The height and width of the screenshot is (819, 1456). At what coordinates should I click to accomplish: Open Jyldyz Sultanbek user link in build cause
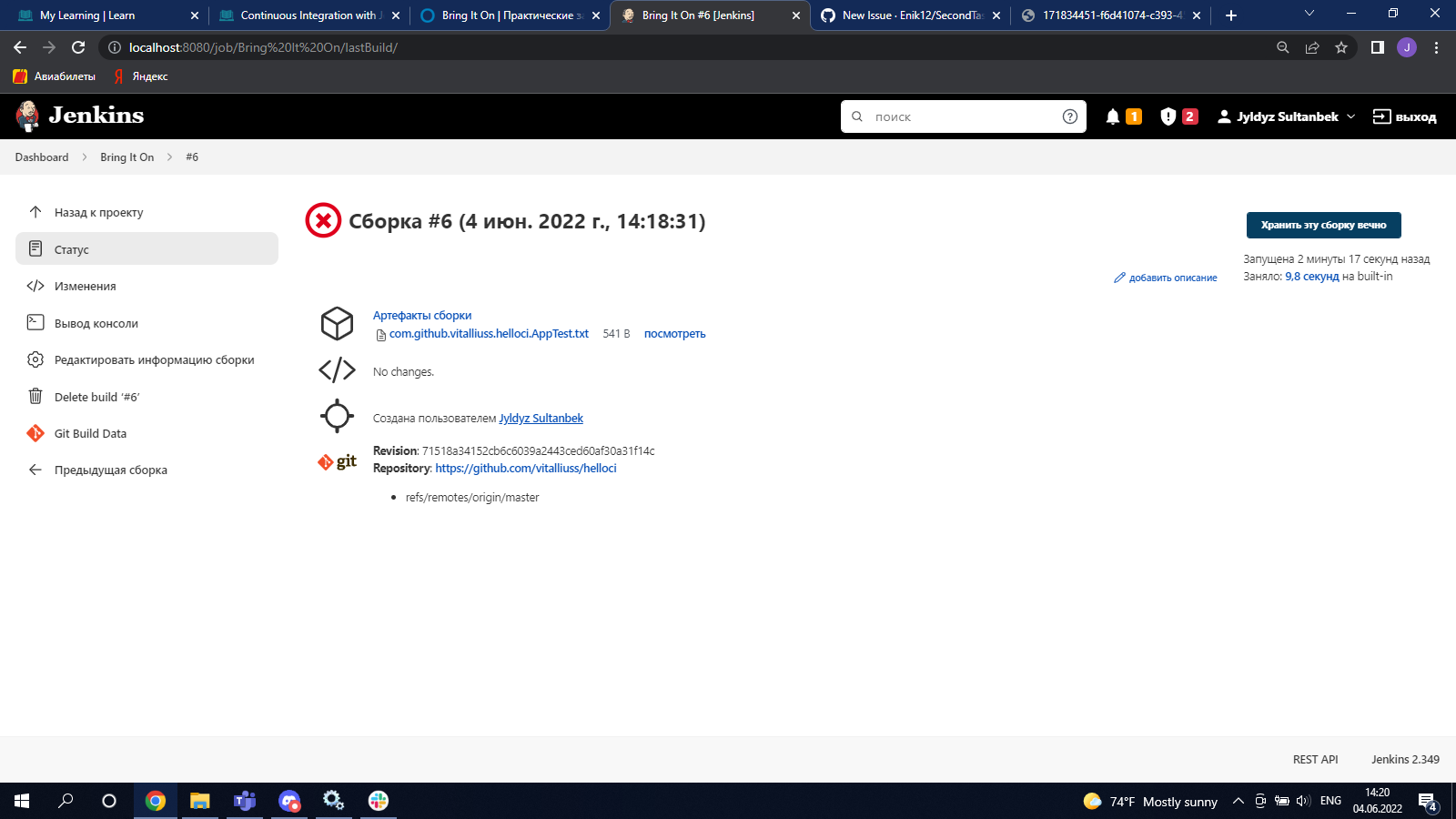[x=541, y=419]
